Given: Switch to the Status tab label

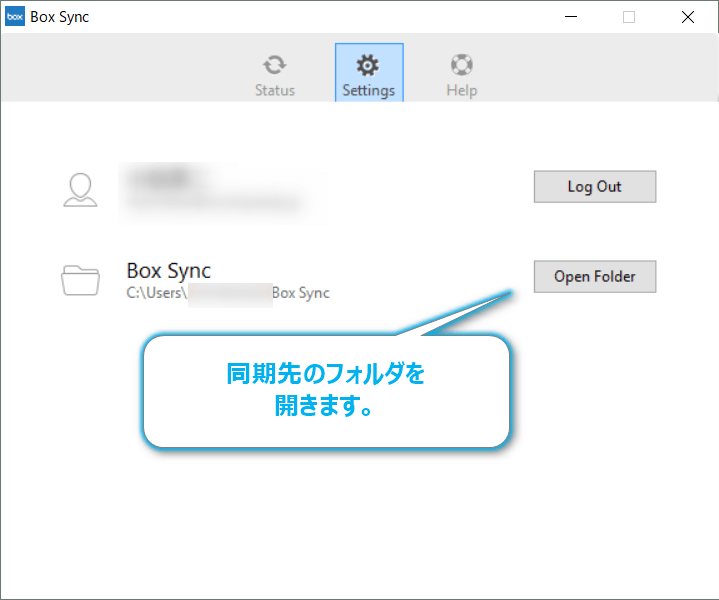Looking at the screenshot, I should coord(274,90).
